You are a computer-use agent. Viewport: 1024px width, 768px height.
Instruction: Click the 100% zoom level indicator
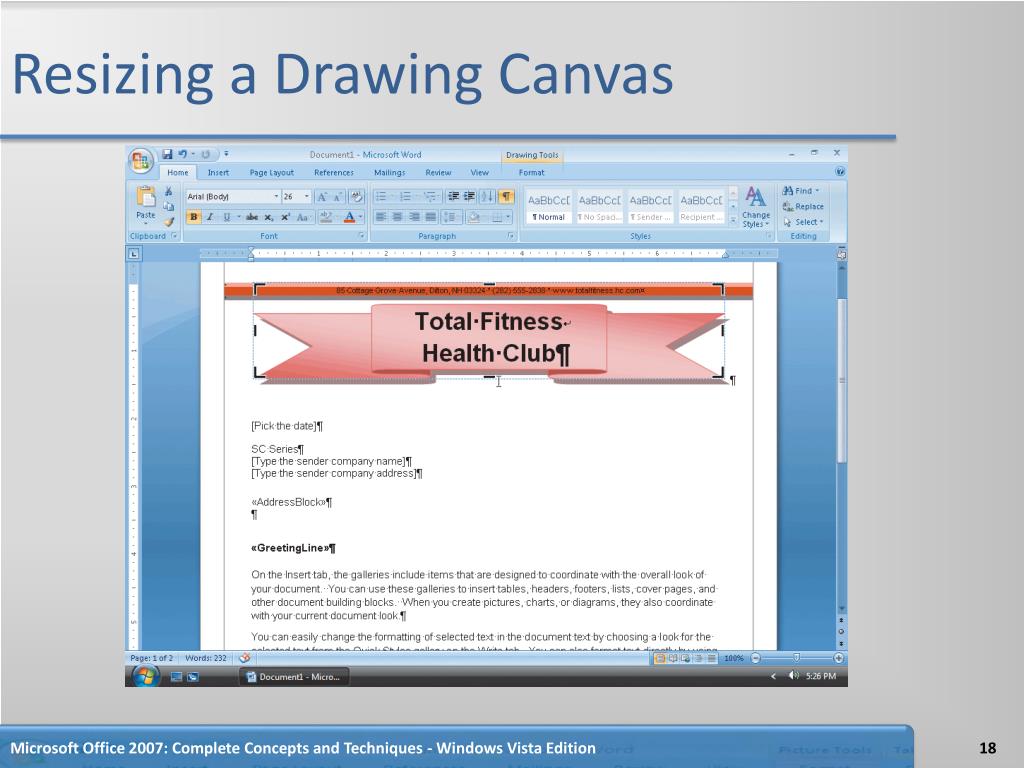(x=733, y=658)
